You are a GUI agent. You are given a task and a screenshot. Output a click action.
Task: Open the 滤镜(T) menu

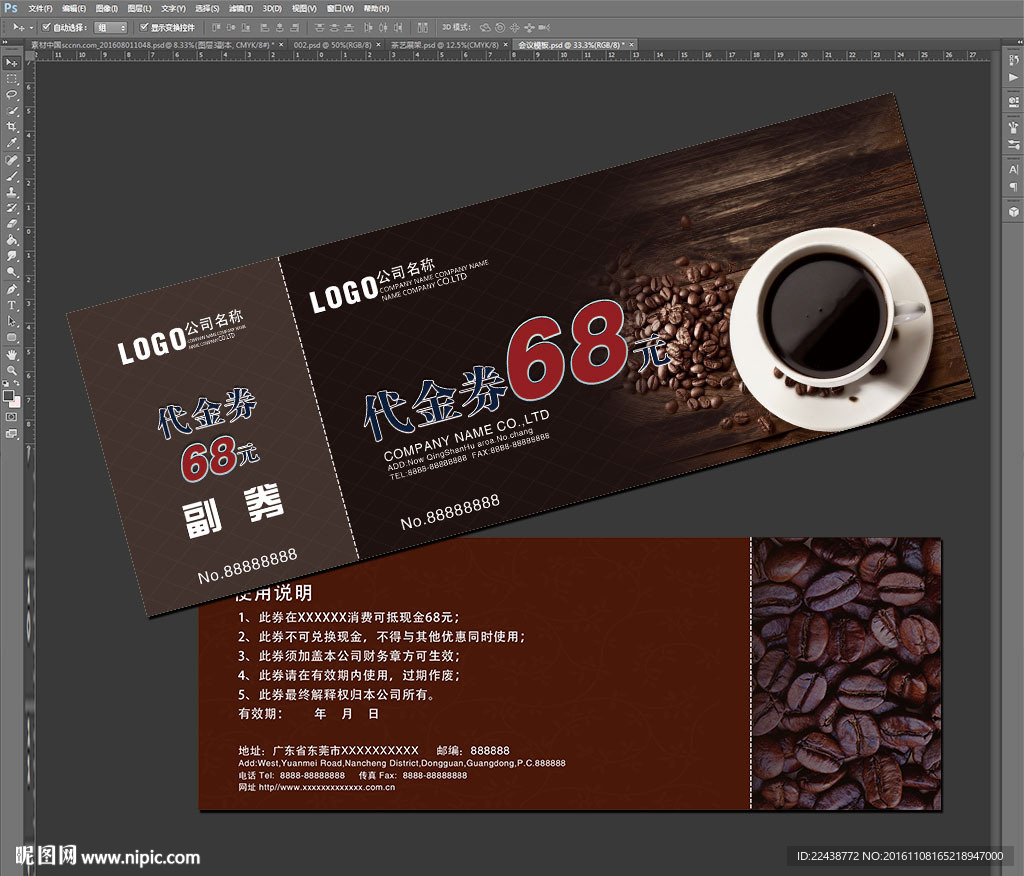(x=241, y=8)
